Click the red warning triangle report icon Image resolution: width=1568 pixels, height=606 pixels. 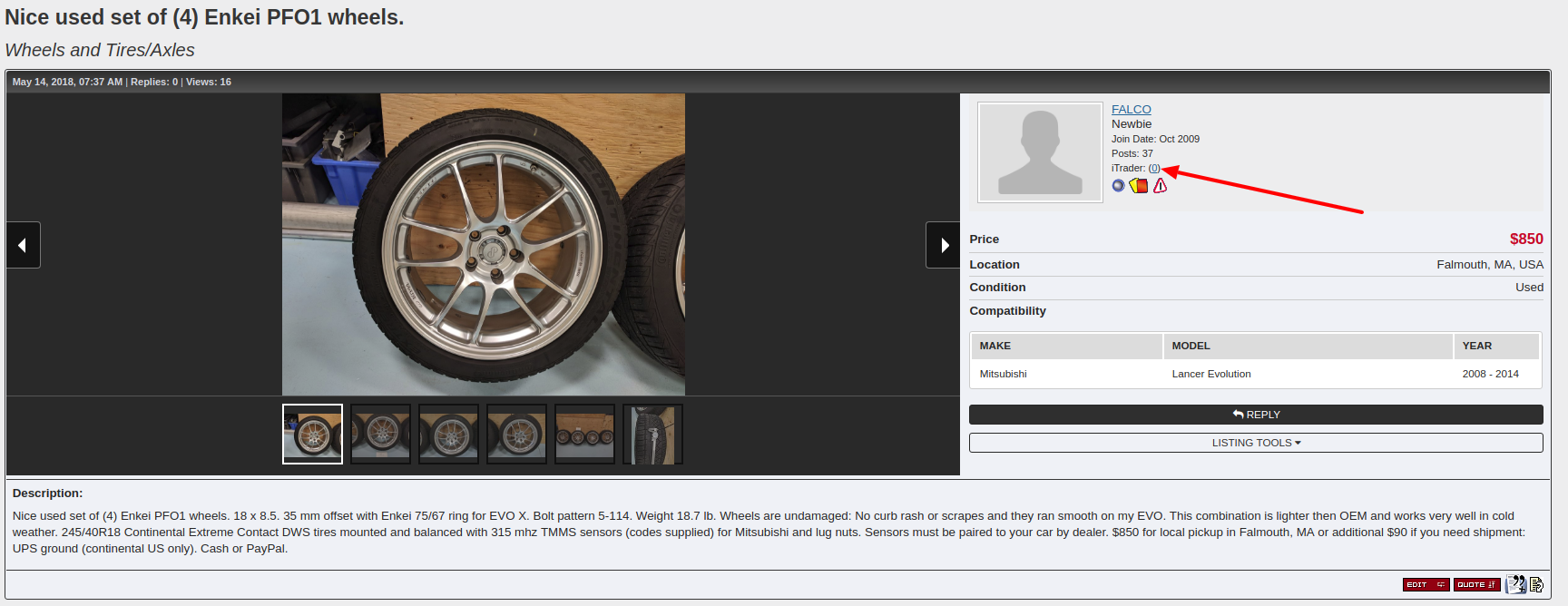pyautogui.click(x=1160, y=186)
